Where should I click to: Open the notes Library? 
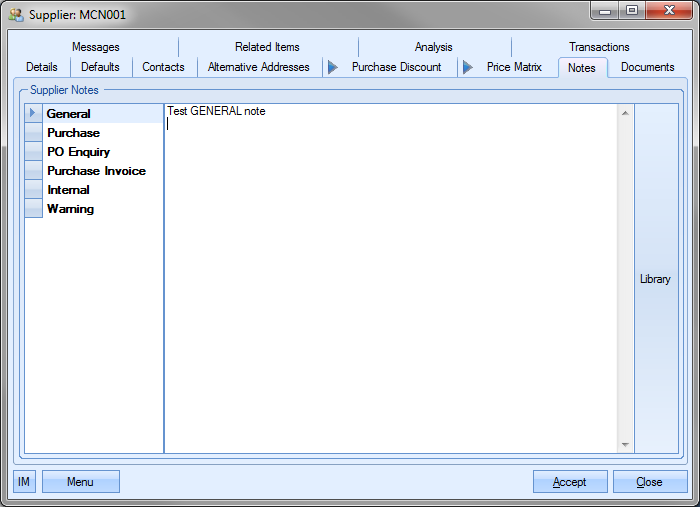click(x=655, y=279)
